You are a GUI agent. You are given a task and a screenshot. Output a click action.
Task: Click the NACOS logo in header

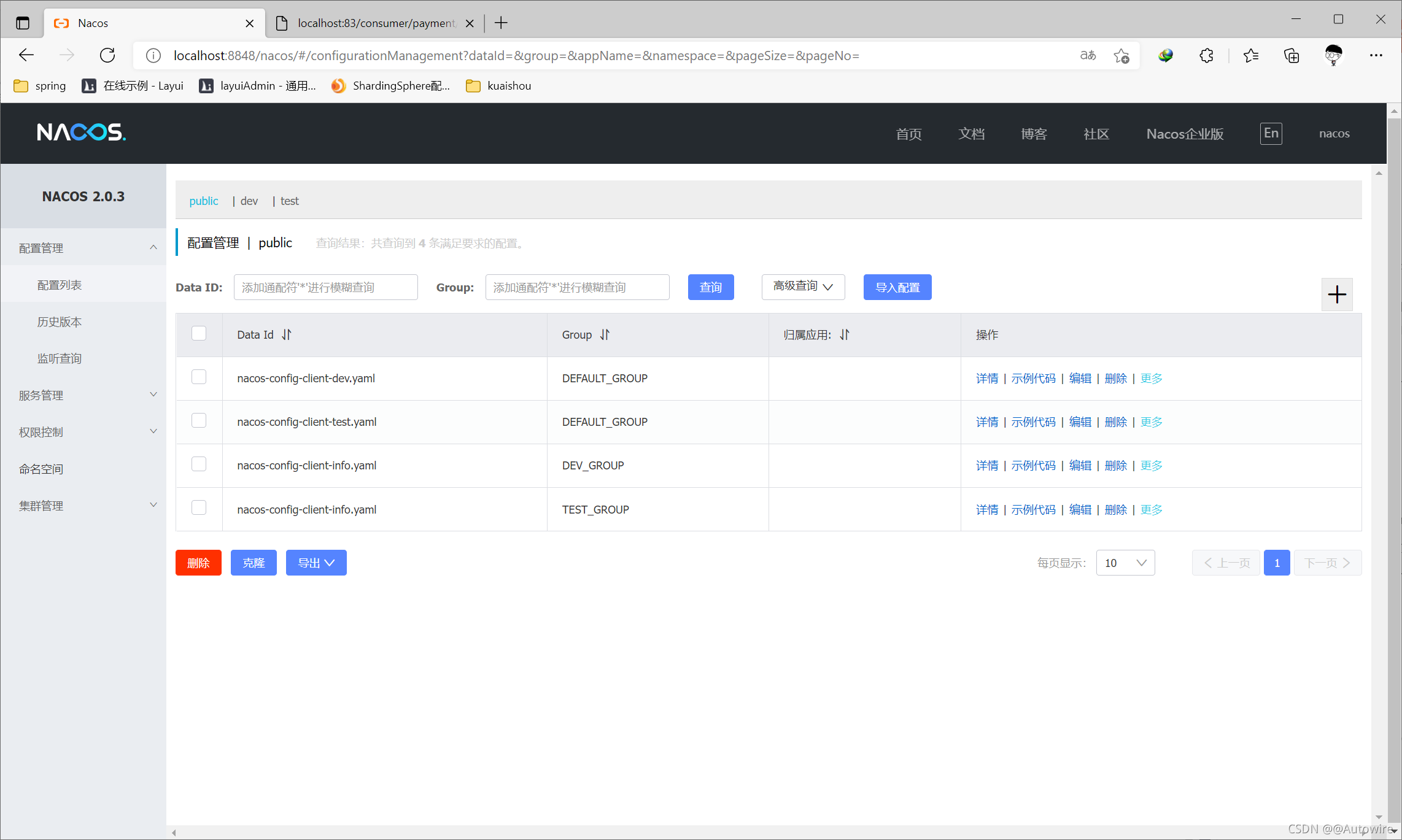tap(81, 133)
